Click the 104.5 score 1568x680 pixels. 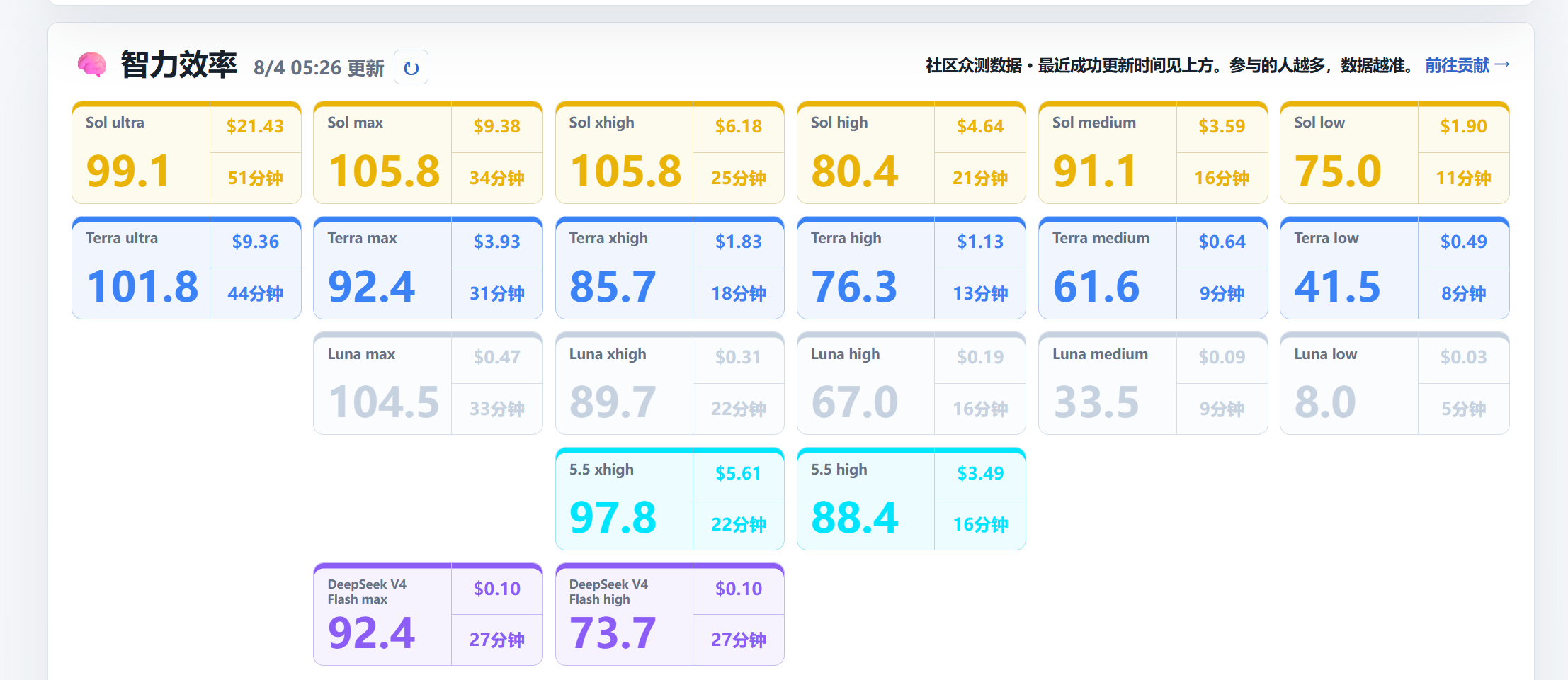[384, 402]
